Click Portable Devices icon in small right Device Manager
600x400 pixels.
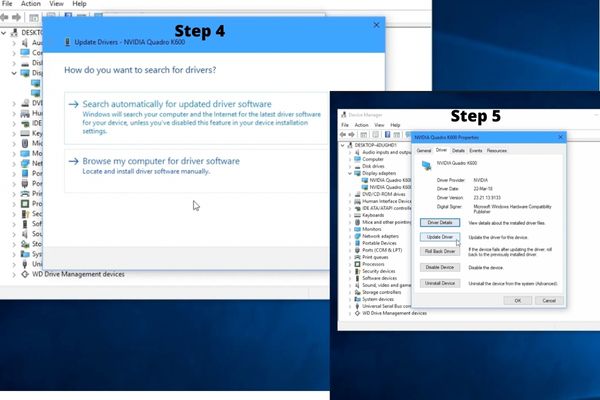click(357, 243)
